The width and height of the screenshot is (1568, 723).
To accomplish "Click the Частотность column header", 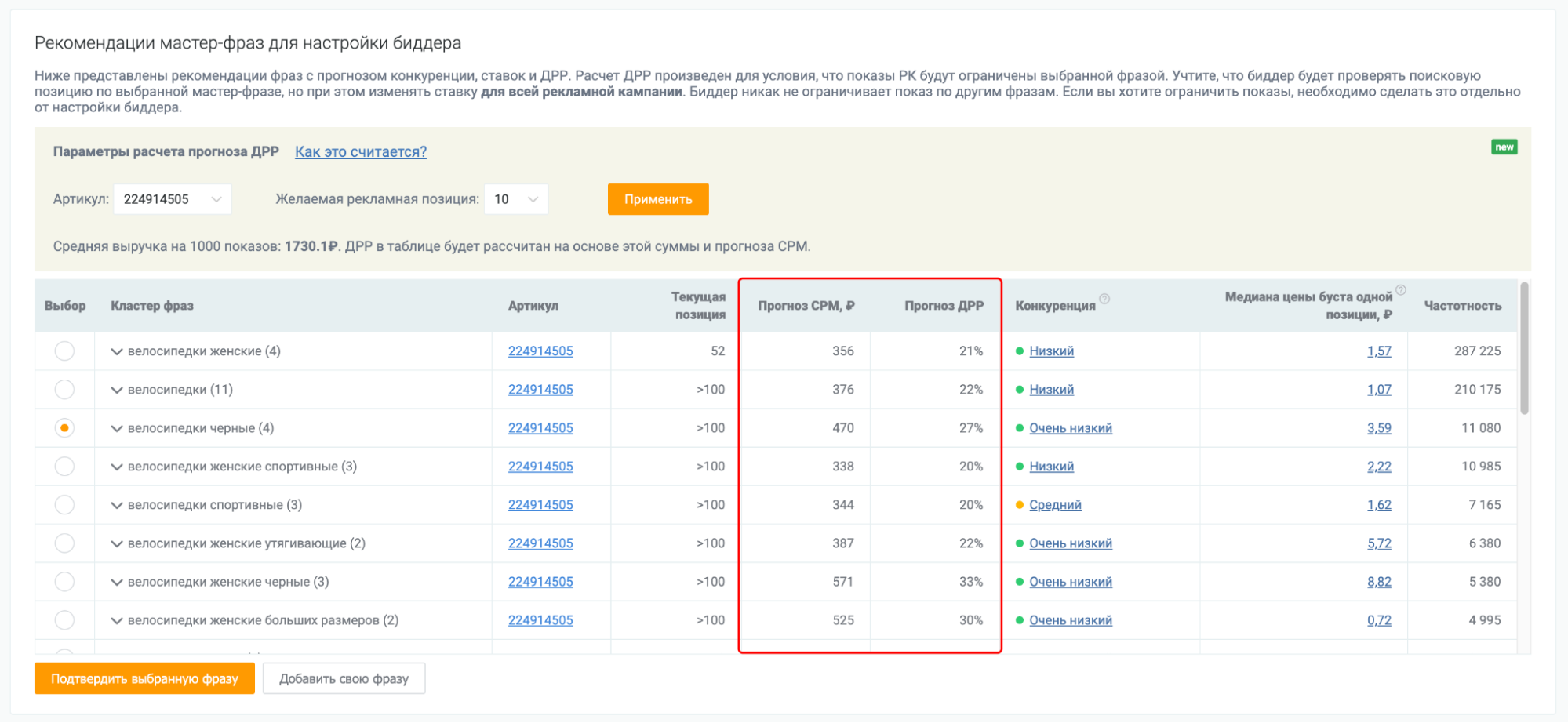I will [1462, 306].
